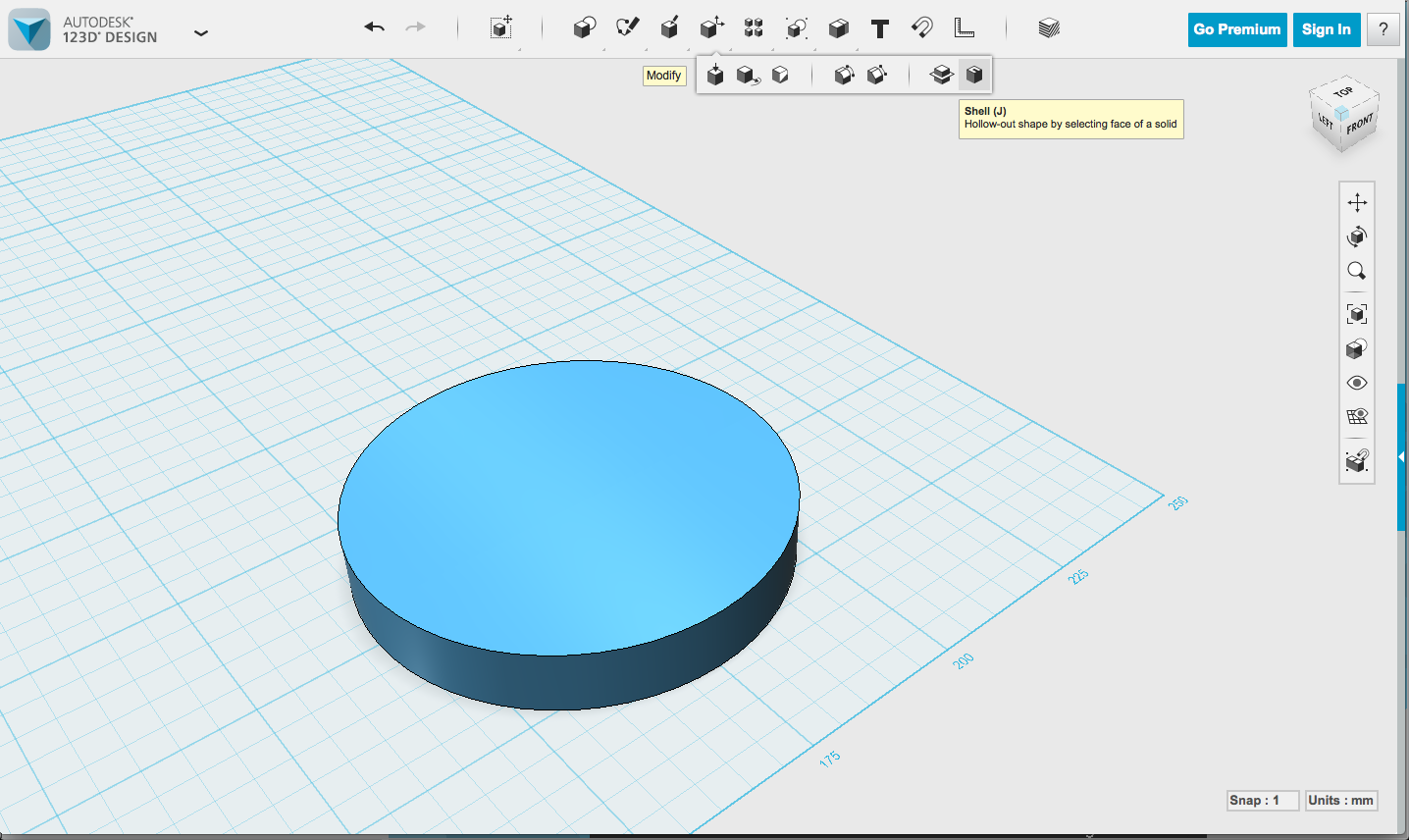Select the Text tool
1409x840 pixels.
click(880, 28)
